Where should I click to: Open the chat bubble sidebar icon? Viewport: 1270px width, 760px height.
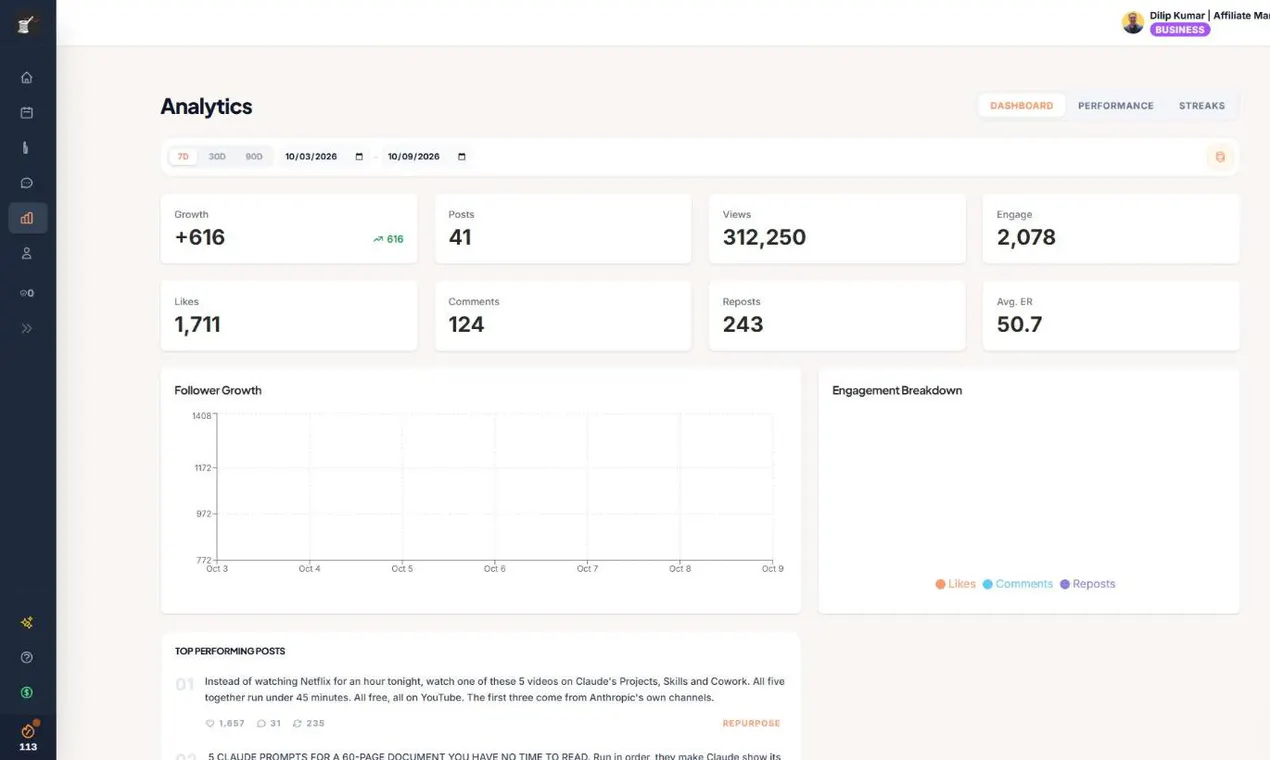27,183
